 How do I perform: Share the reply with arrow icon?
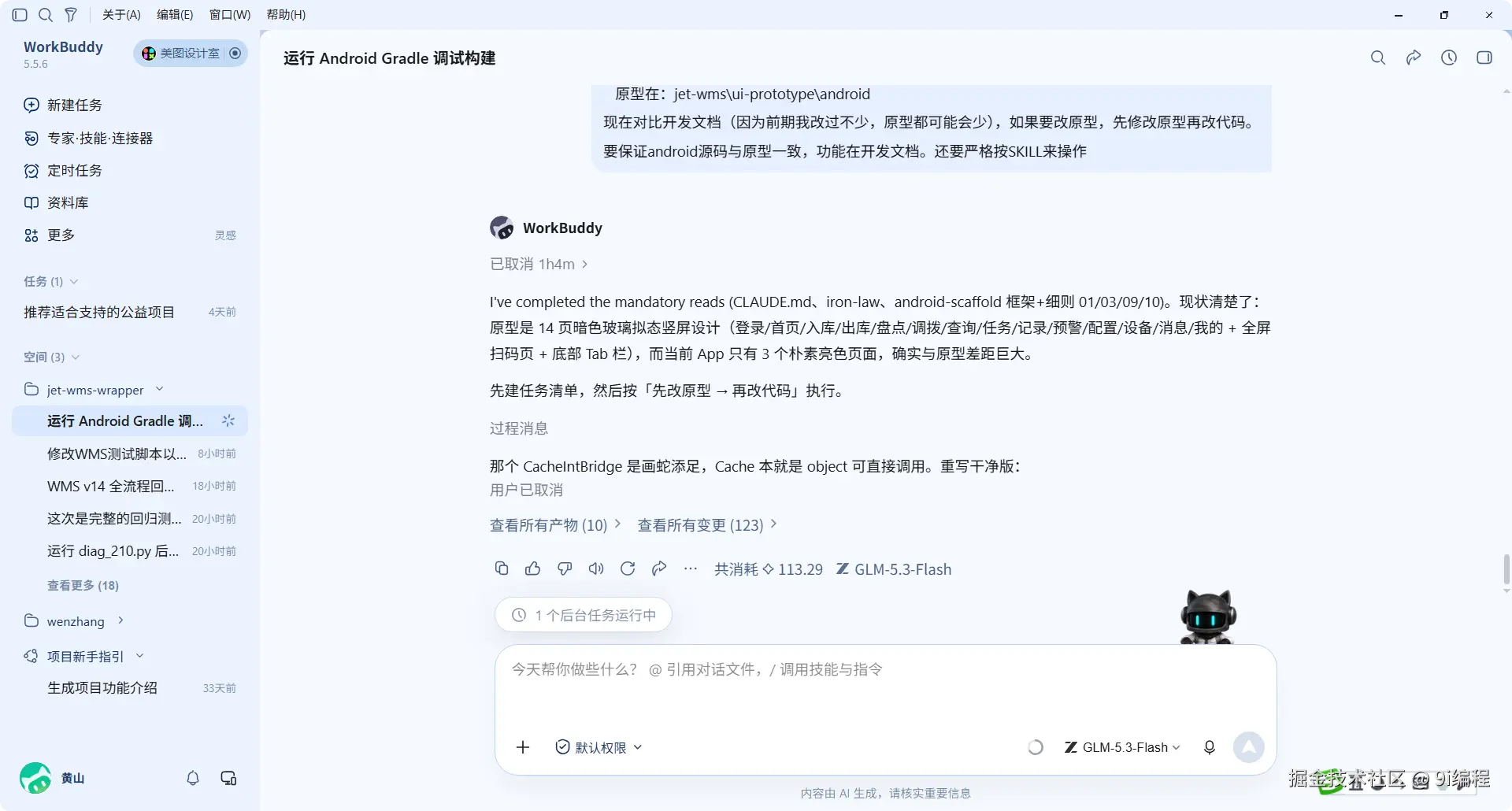(x=659, y=568)
